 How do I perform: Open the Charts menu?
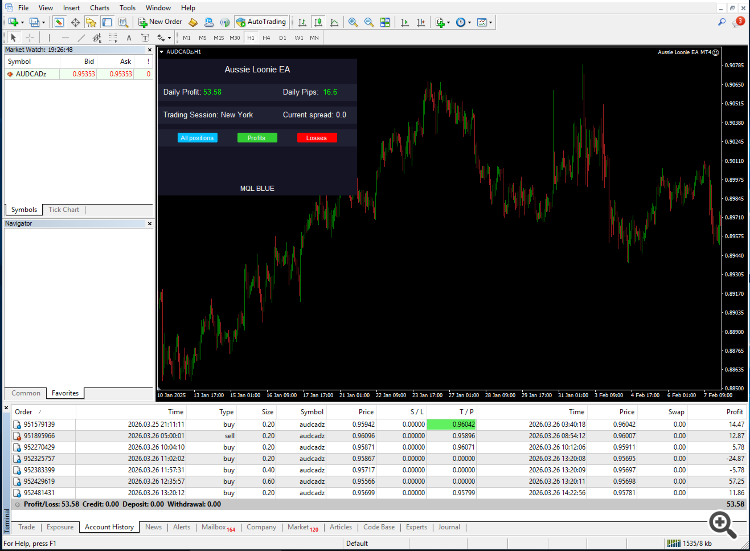99,8
